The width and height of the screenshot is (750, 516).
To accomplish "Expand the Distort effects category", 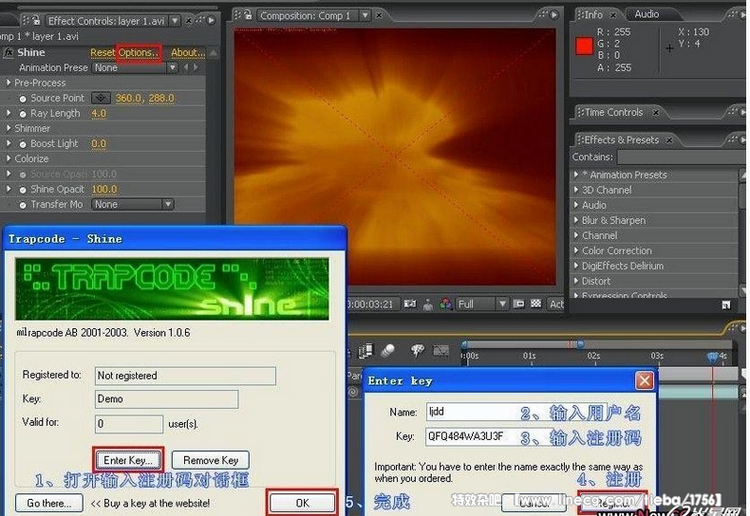I will pyautogui.click(x=576, y=281).
